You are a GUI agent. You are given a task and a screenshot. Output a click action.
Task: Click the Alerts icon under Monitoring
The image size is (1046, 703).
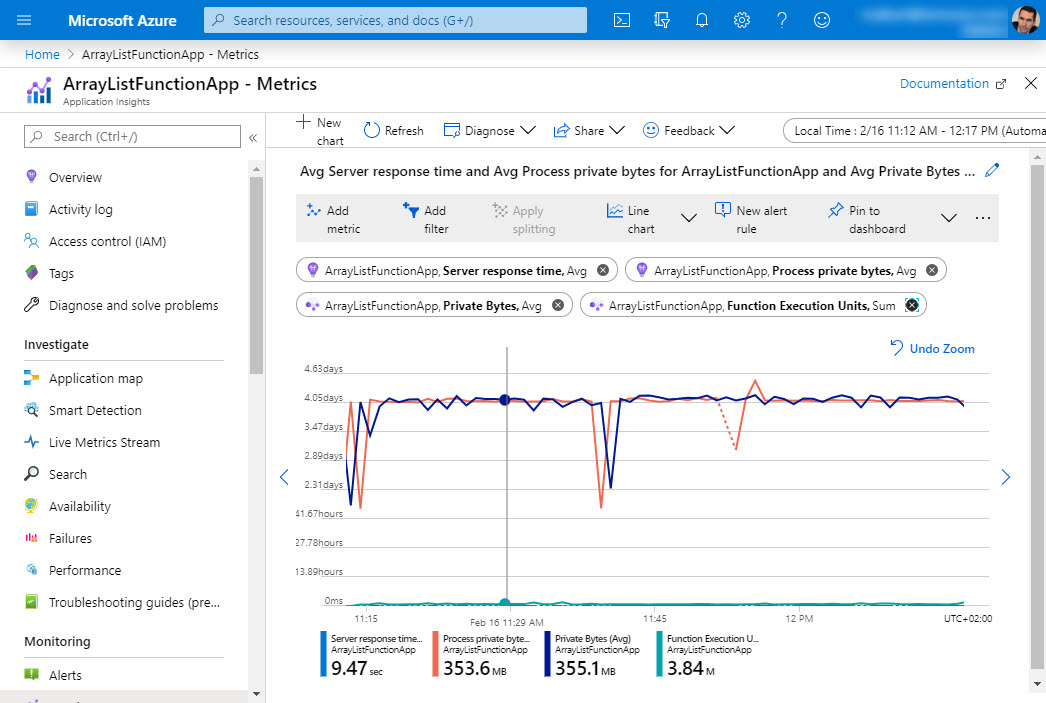pyautogui.click(x=31, y=674)
